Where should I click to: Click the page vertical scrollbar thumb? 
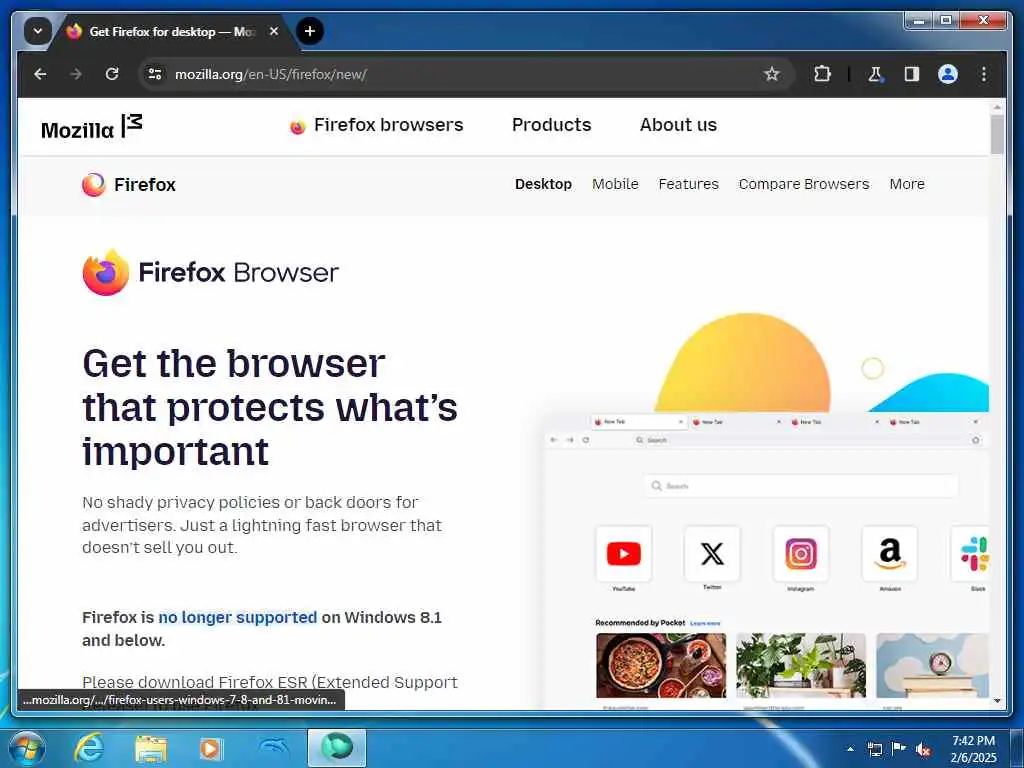point(997,135)
